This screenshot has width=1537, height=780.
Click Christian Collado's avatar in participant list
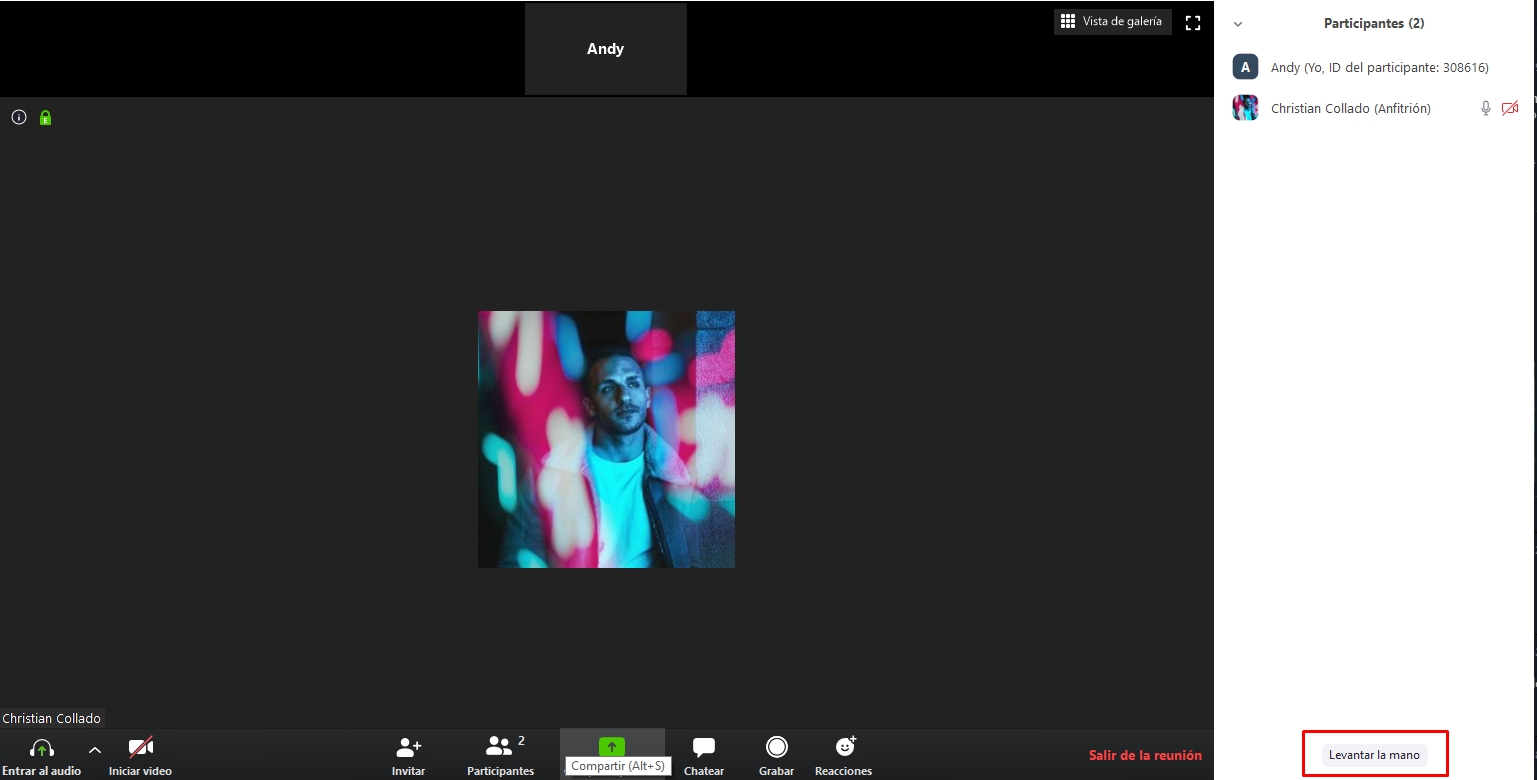pyautogui.click(x=1245, y=108)
